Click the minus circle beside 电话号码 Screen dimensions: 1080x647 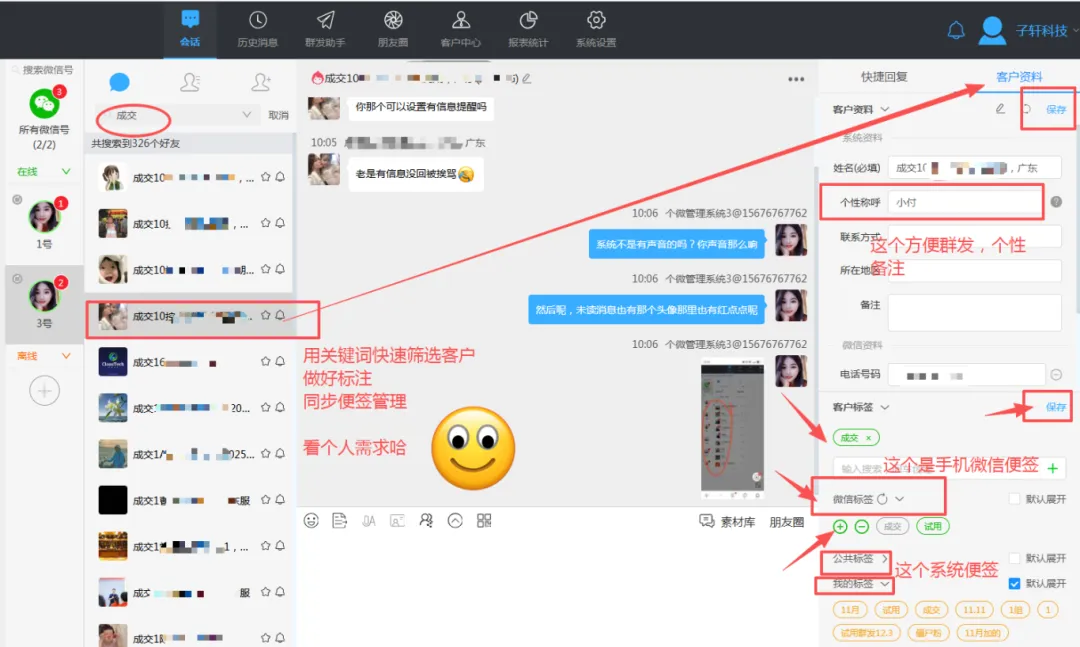tap(1056, 375)
